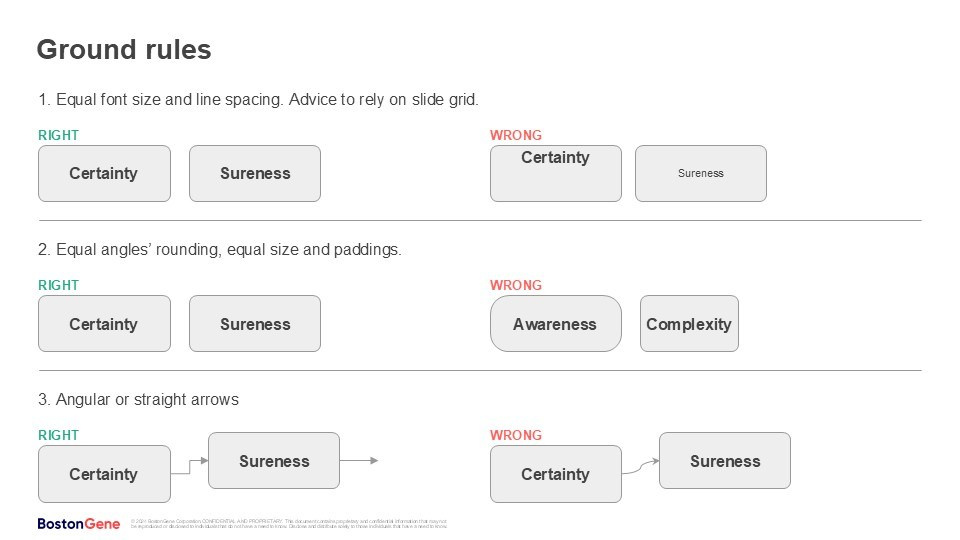Click the rule 1 text about equal font size

(259, 100)
